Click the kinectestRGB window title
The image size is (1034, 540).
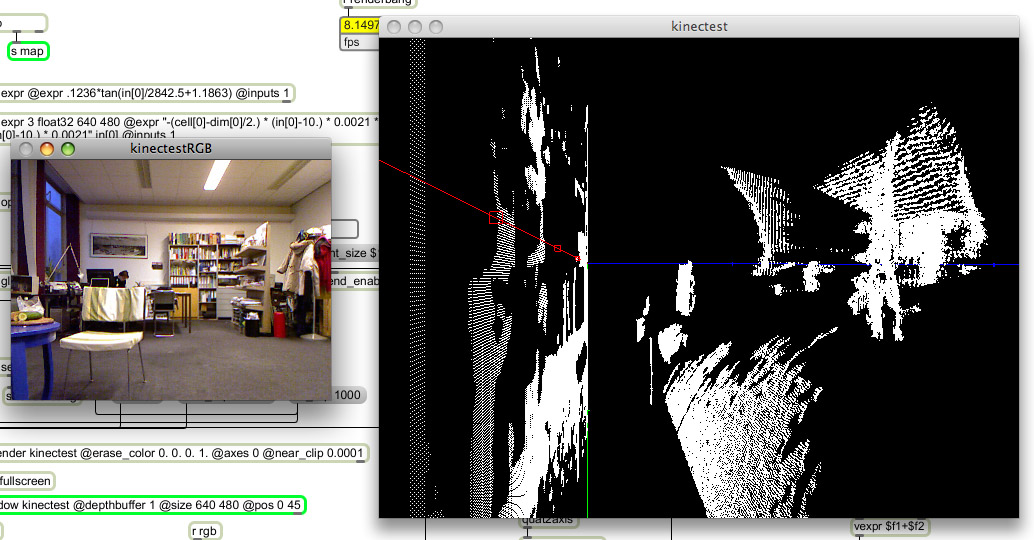point(171,148)
